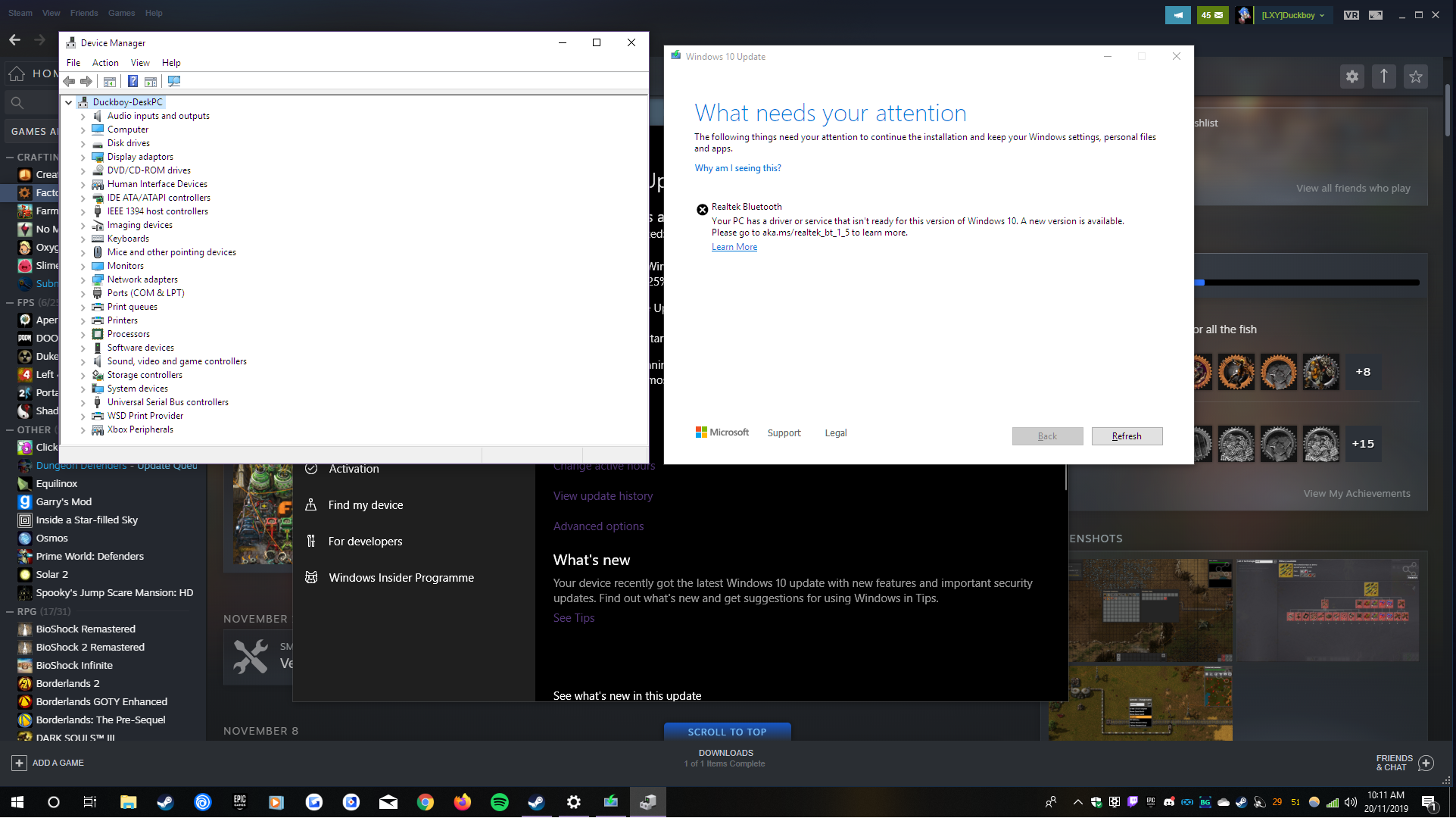Click Advanced options link in Settings

click(598, 526)
